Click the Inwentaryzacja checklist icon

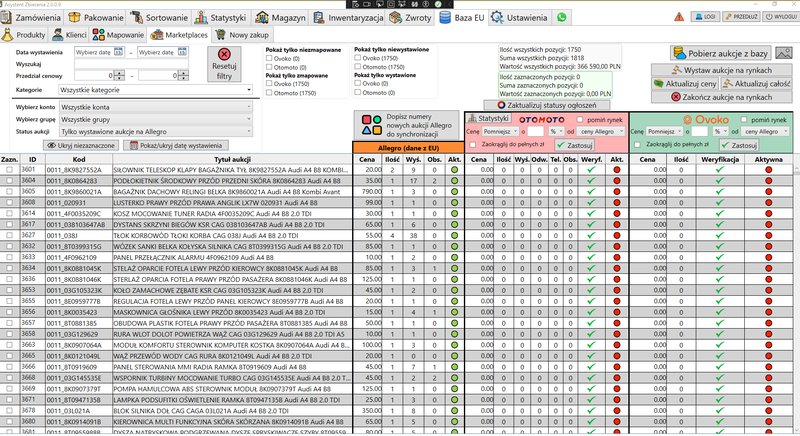pyautogui.click(x=318, y=17)
